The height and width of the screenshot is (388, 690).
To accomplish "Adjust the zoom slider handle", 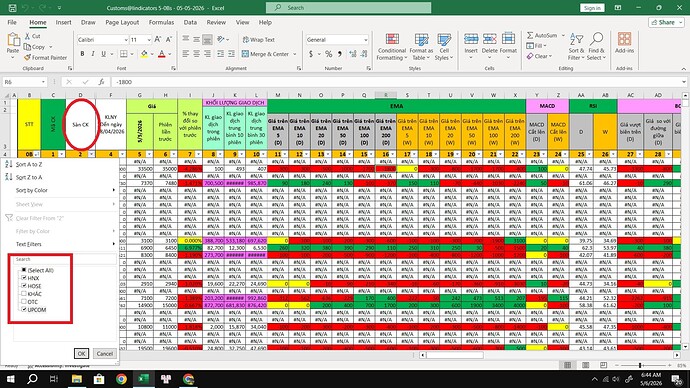I will click(x=640, y=365).
